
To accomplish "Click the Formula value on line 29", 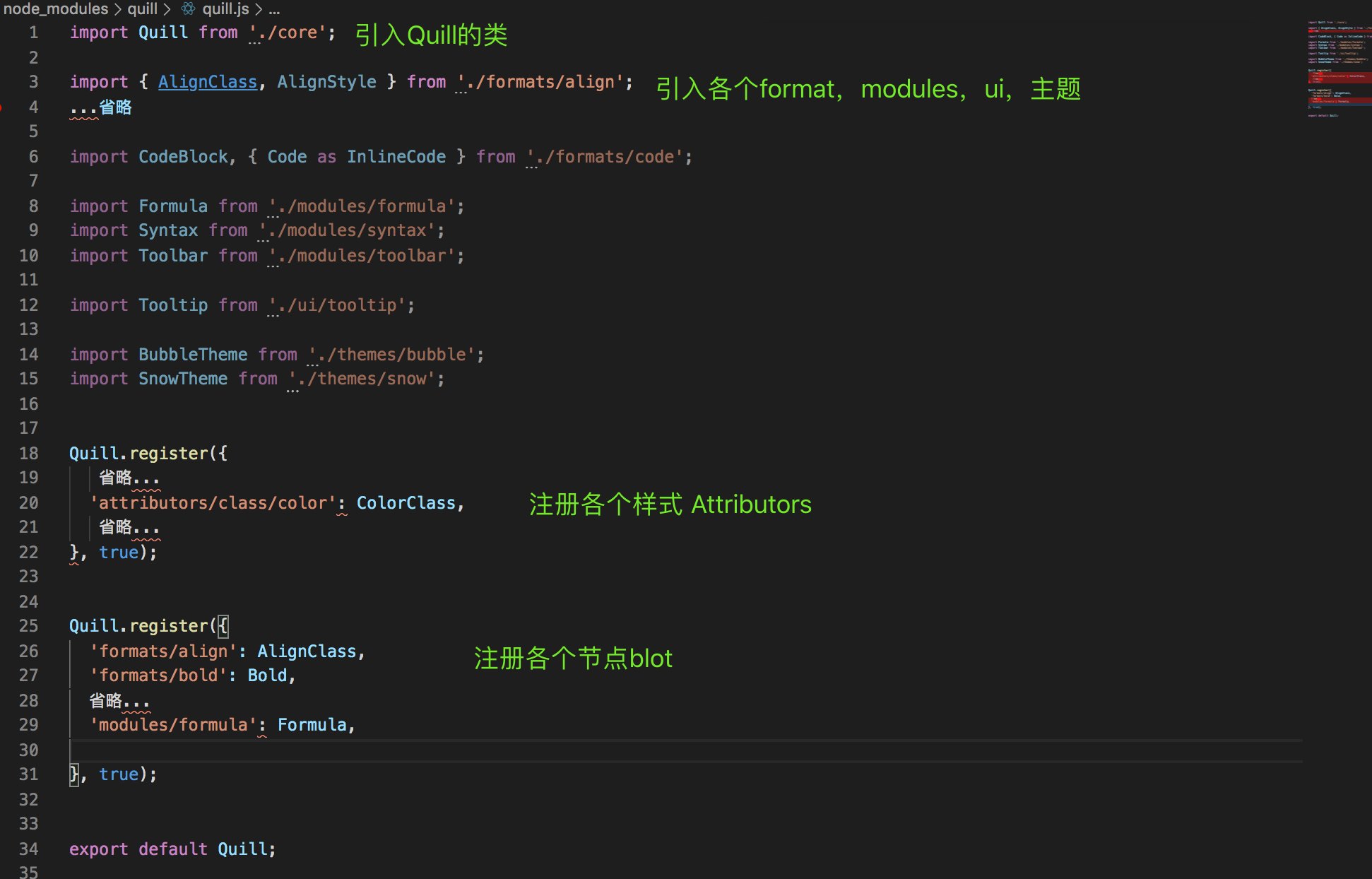I will tap(312, 724).
